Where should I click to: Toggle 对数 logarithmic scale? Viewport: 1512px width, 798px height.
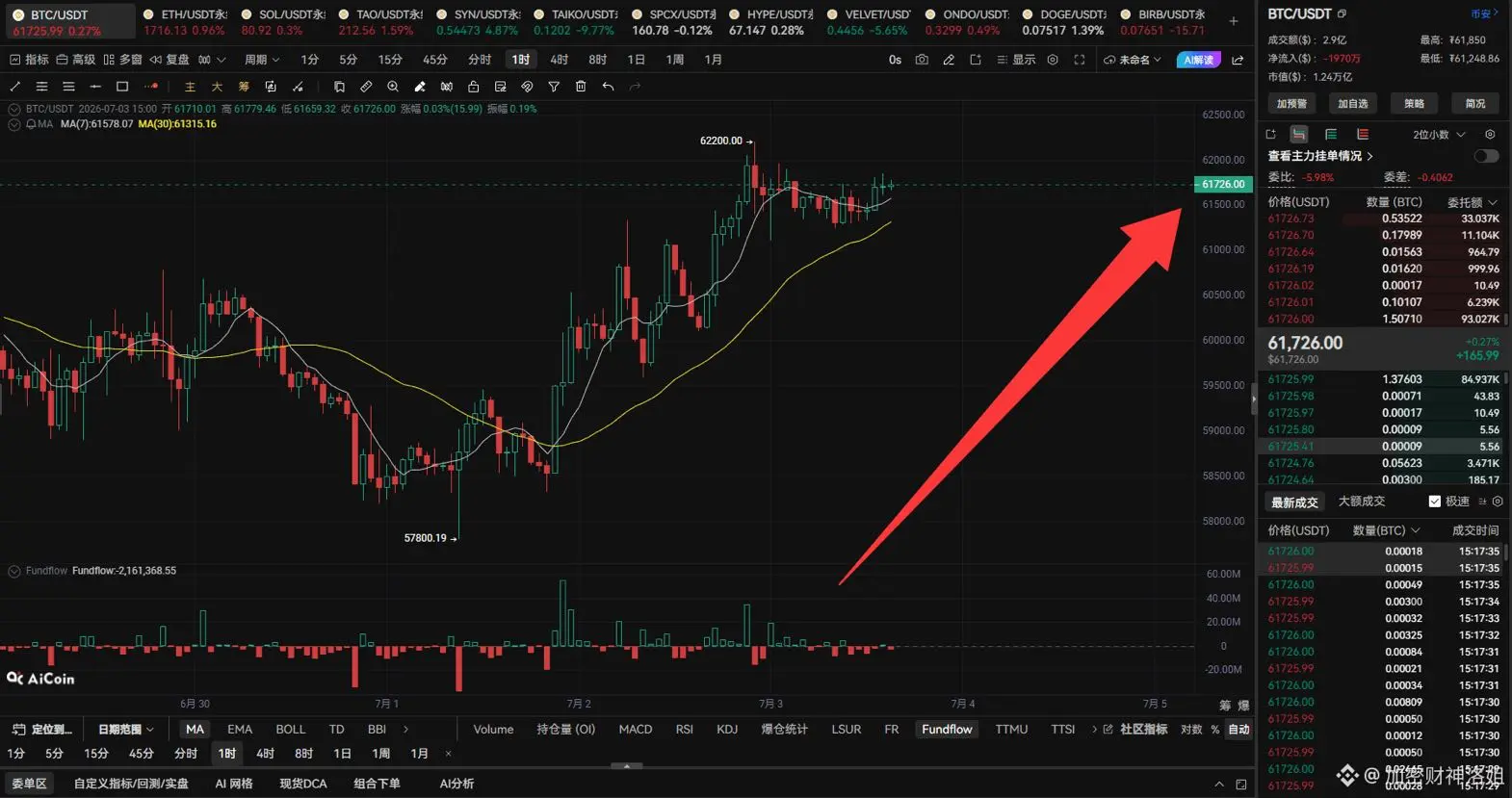click(1191, 730)
